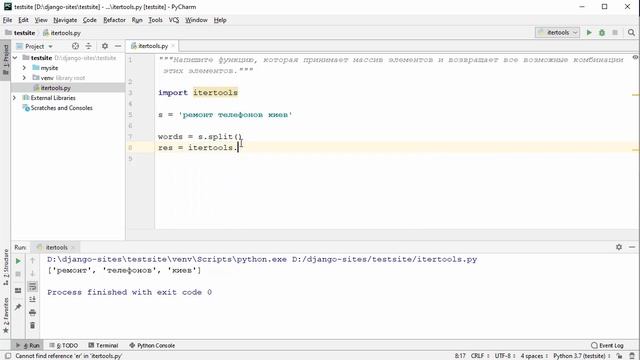Open the Event Log
Viewport: 640px width, 360px height.
click(x=607, y=345)
